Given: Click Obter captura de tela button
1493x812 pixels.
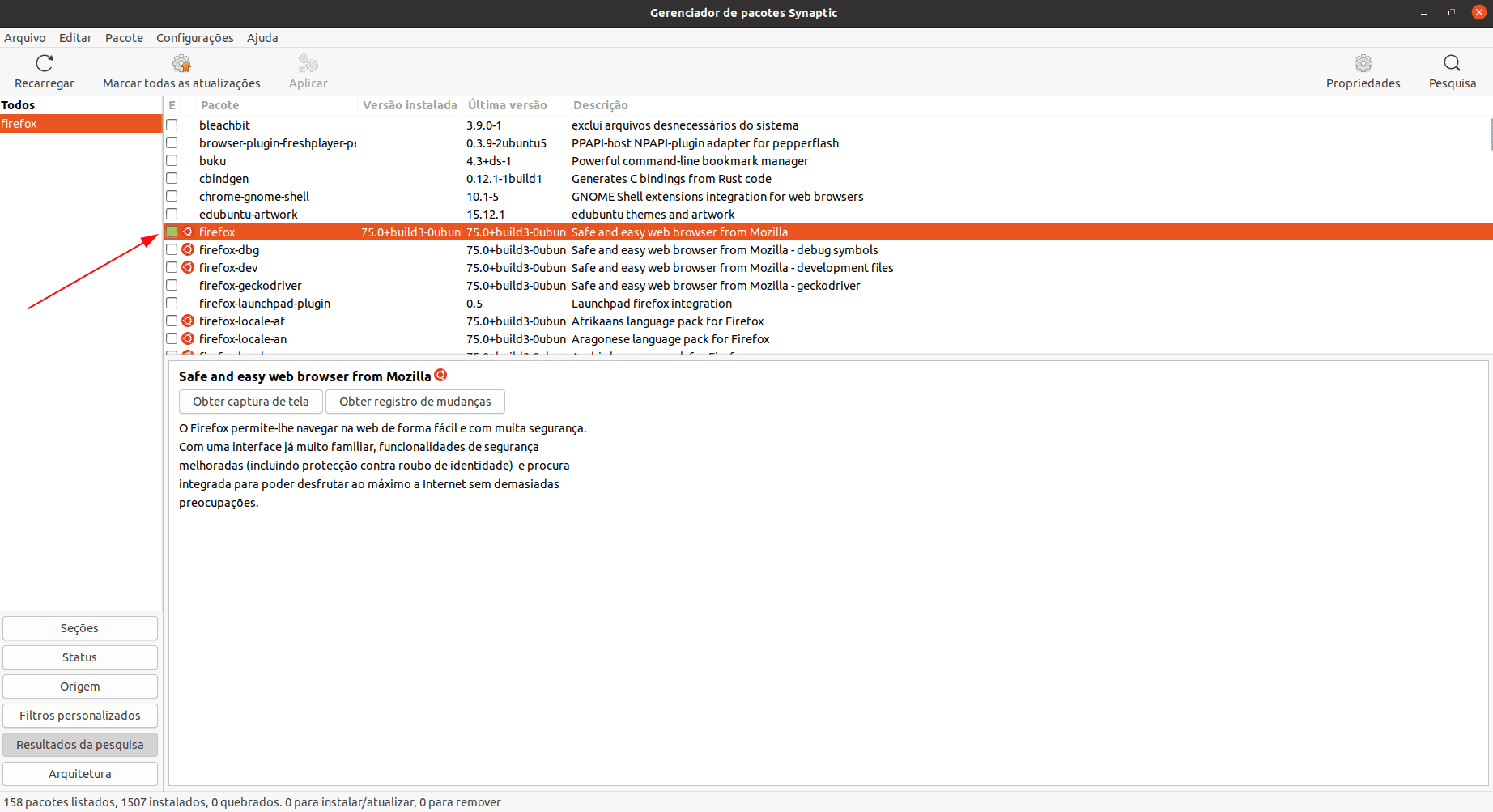Looking at the screenshot, I should click(x=251, y=402).
